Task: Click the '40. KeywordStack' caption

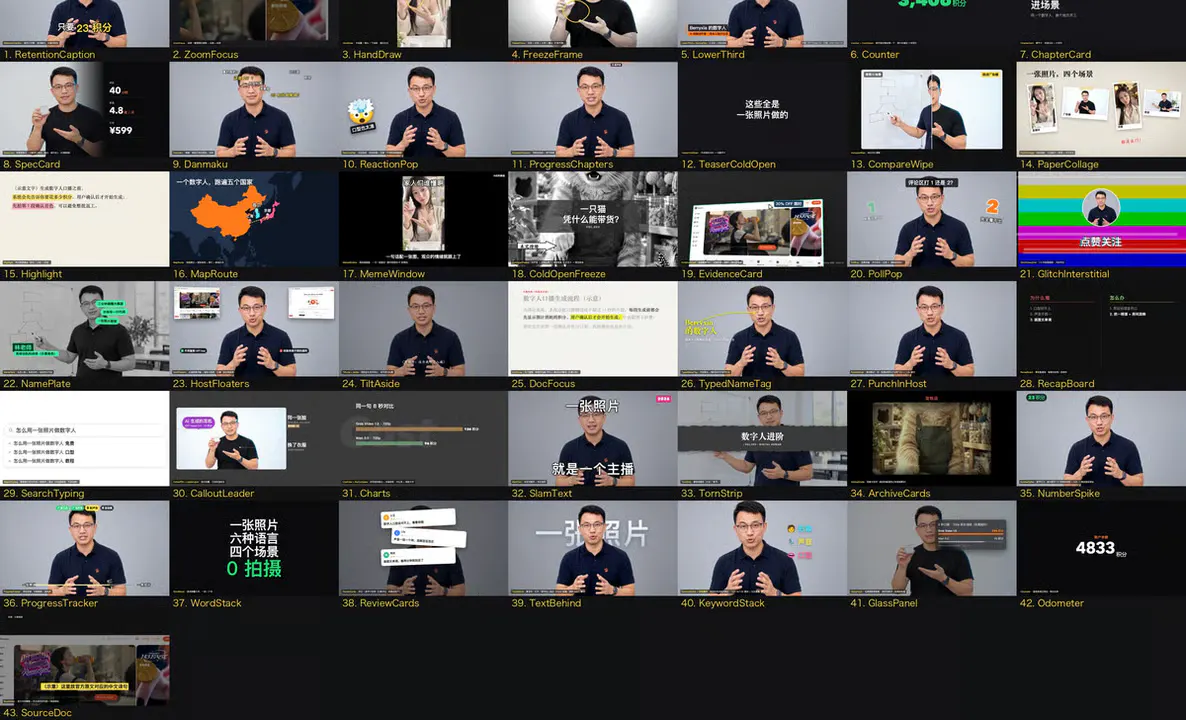Action: point(722,603)
